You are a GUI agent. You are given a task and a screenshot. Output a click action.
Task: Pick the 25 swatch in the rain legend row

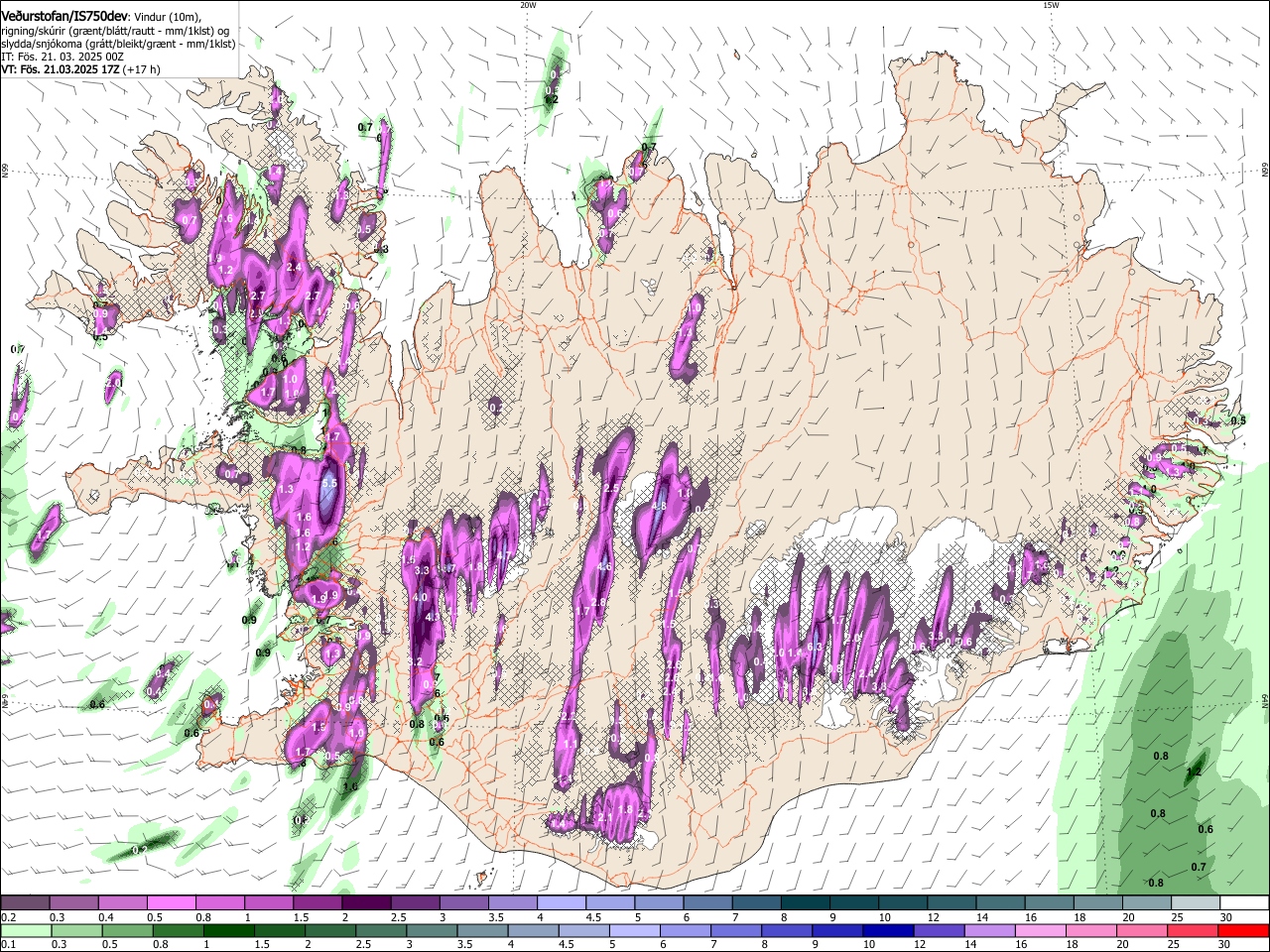(1194, 930)
